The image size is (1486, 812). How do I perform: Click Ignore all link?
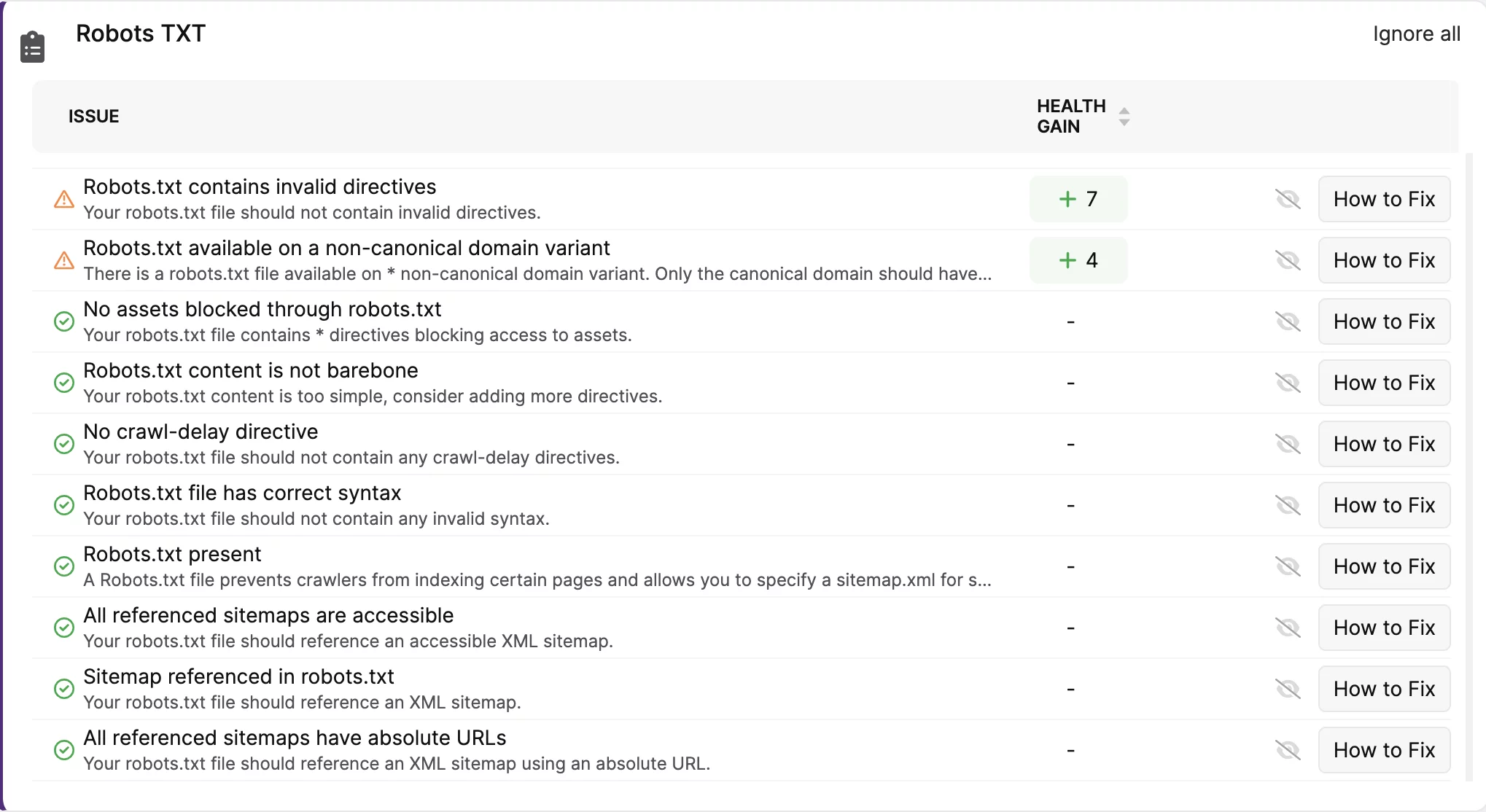pyautogui.click(x=1416, y=34)
